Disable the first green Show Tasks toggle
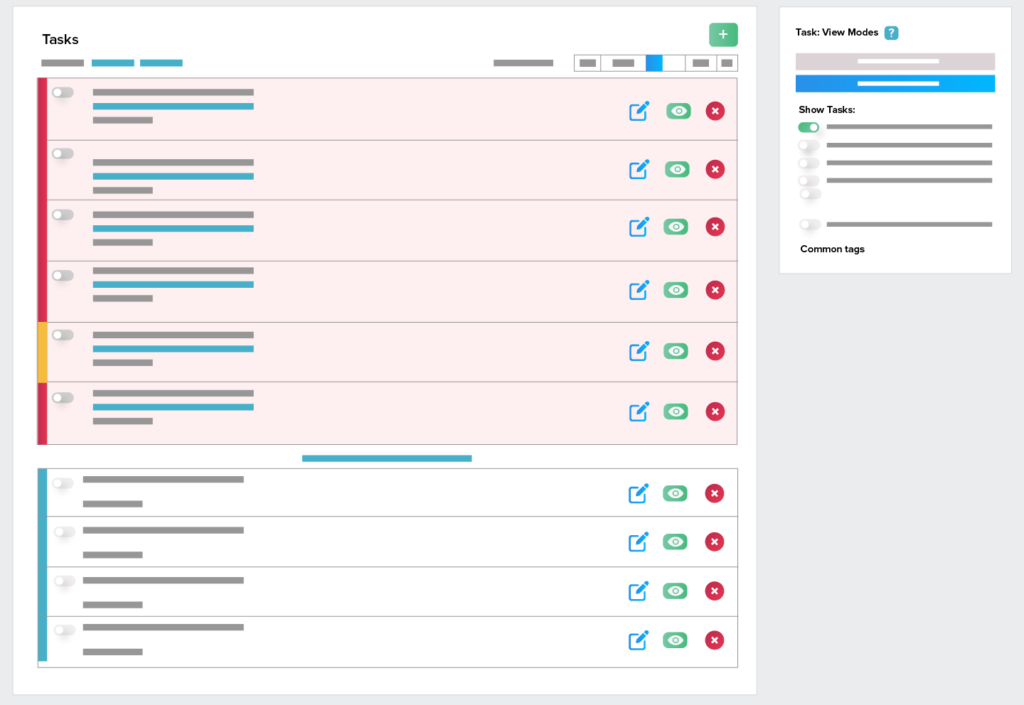The width and height of the screenshot is (1024, 705). 808,127
